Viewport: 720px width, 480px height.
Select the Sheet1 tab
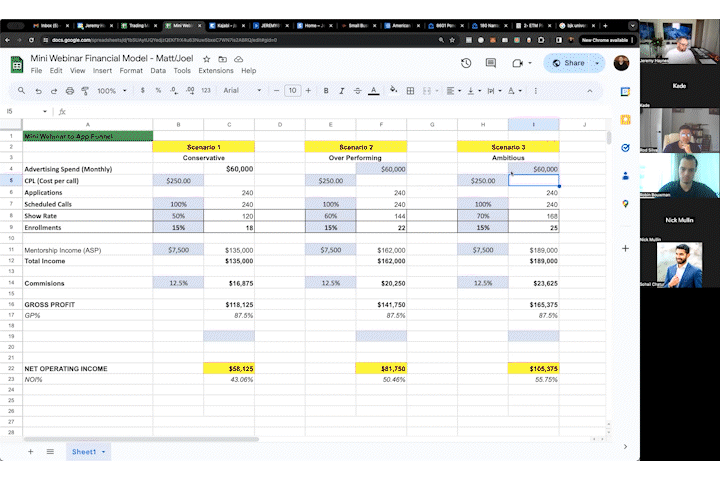click(x=88, y=452)
